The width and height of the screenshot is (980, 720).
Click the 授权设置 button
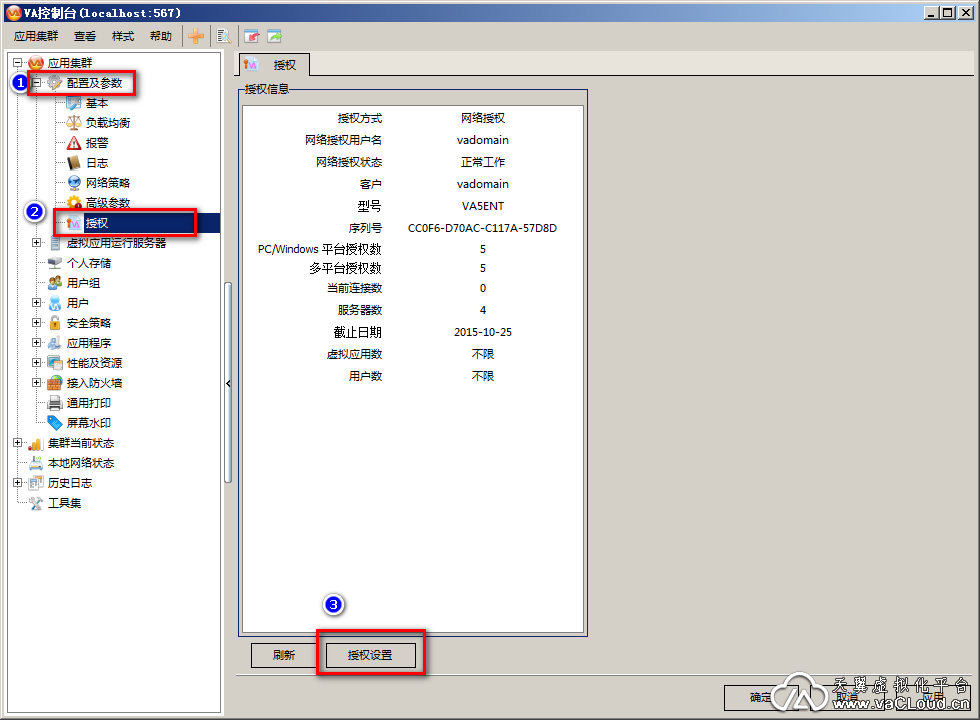pyautogui.click(x=370, y=656)
